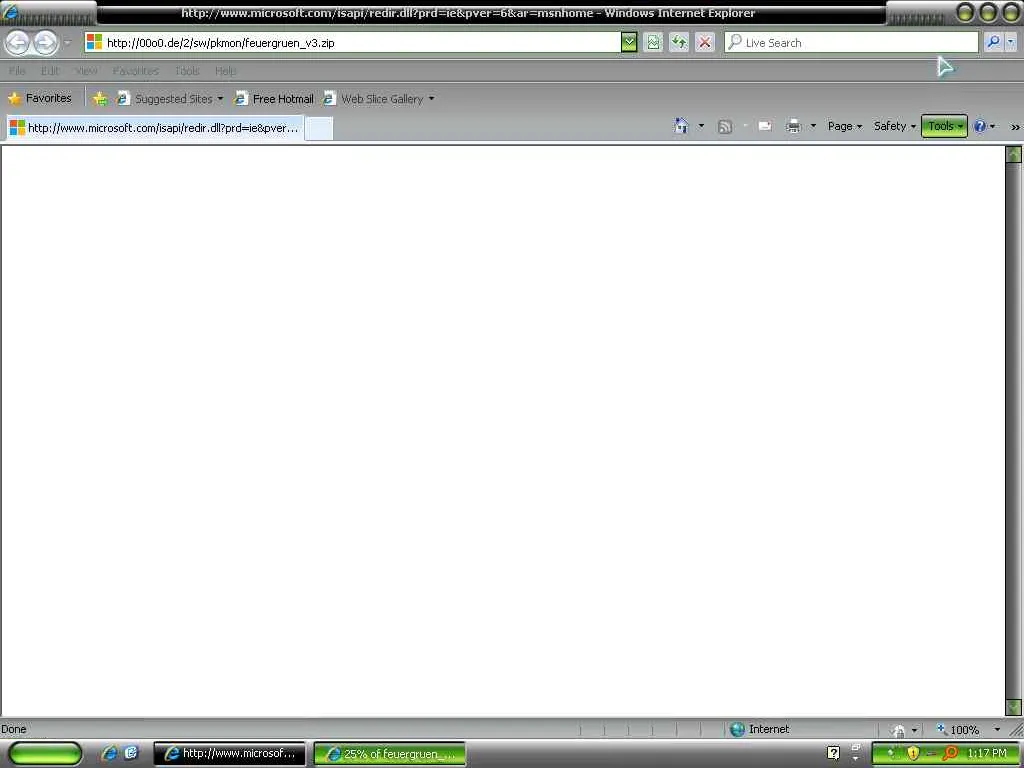Image resolution: width=1024 pixels, height=768 pixels.
Task: Click into the Live Search box
Action: [x=851, y=43]
